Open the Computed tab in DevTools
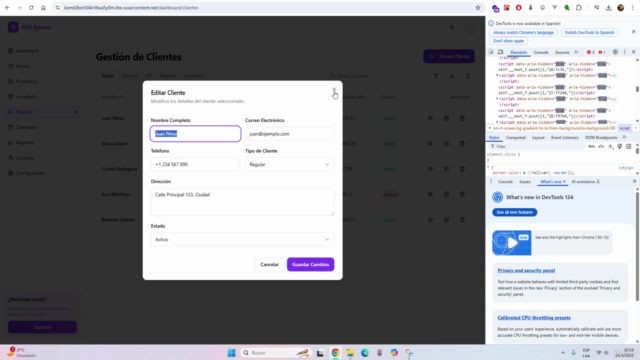This screenshot has height=360, width=640. (516, 138)
